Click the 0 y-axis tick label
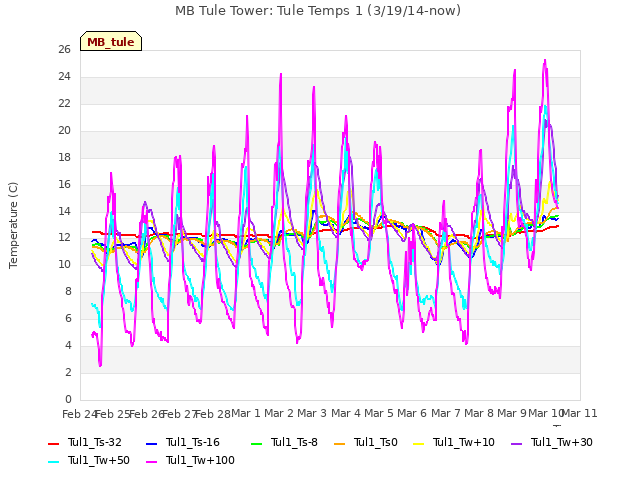 [x=68, y=399]
